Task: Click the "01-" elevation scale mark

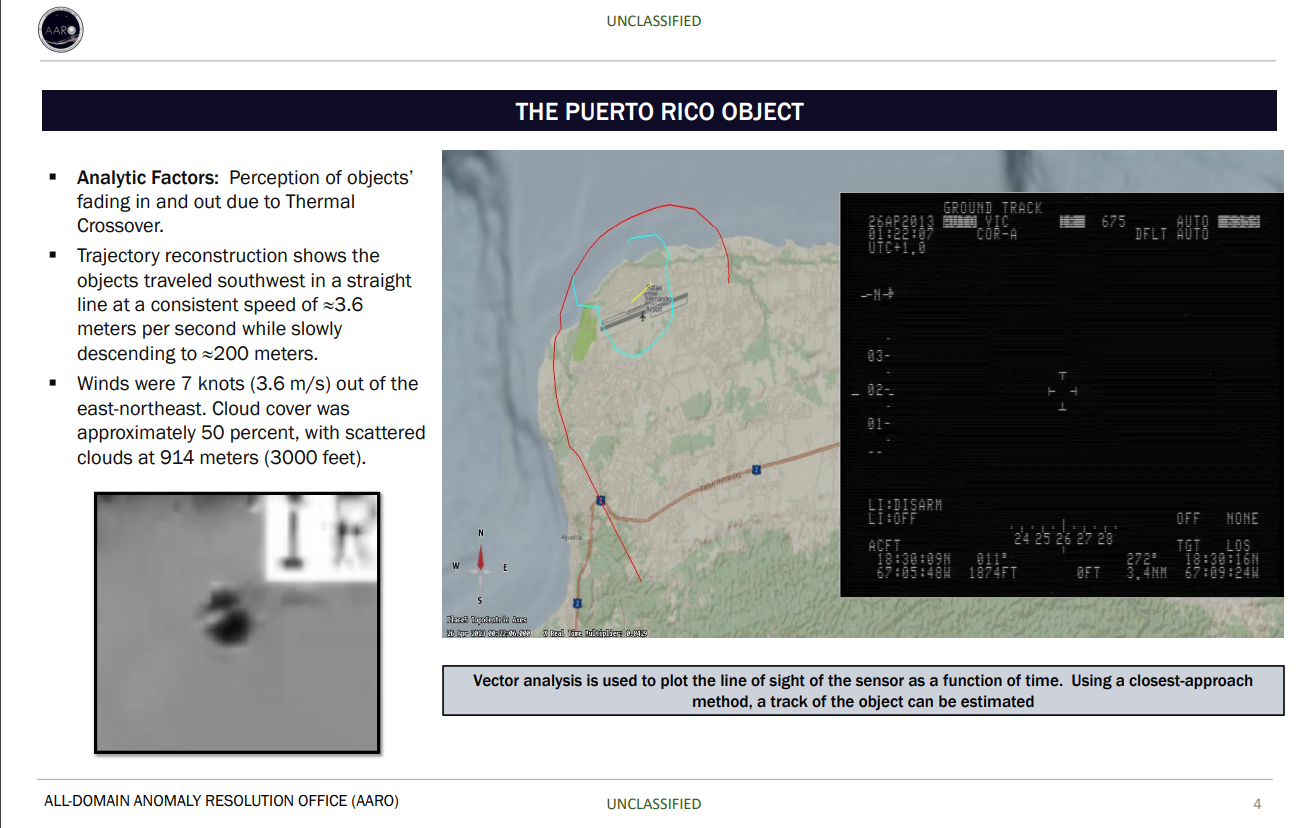Action: 880,424
